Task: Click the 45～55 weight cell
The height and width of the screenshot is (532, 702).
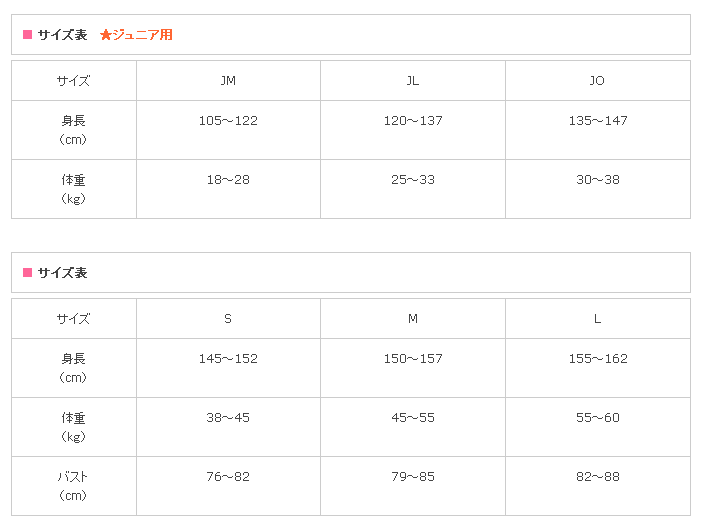Action: [x=413, y=418]
